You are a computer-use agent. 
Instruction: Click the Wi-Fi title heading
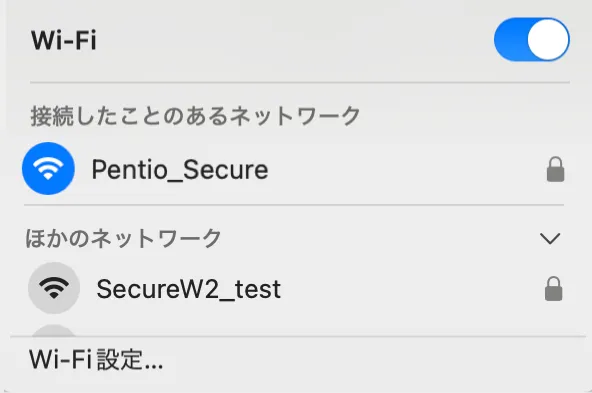pyautogui.click(x=64, y=40)
